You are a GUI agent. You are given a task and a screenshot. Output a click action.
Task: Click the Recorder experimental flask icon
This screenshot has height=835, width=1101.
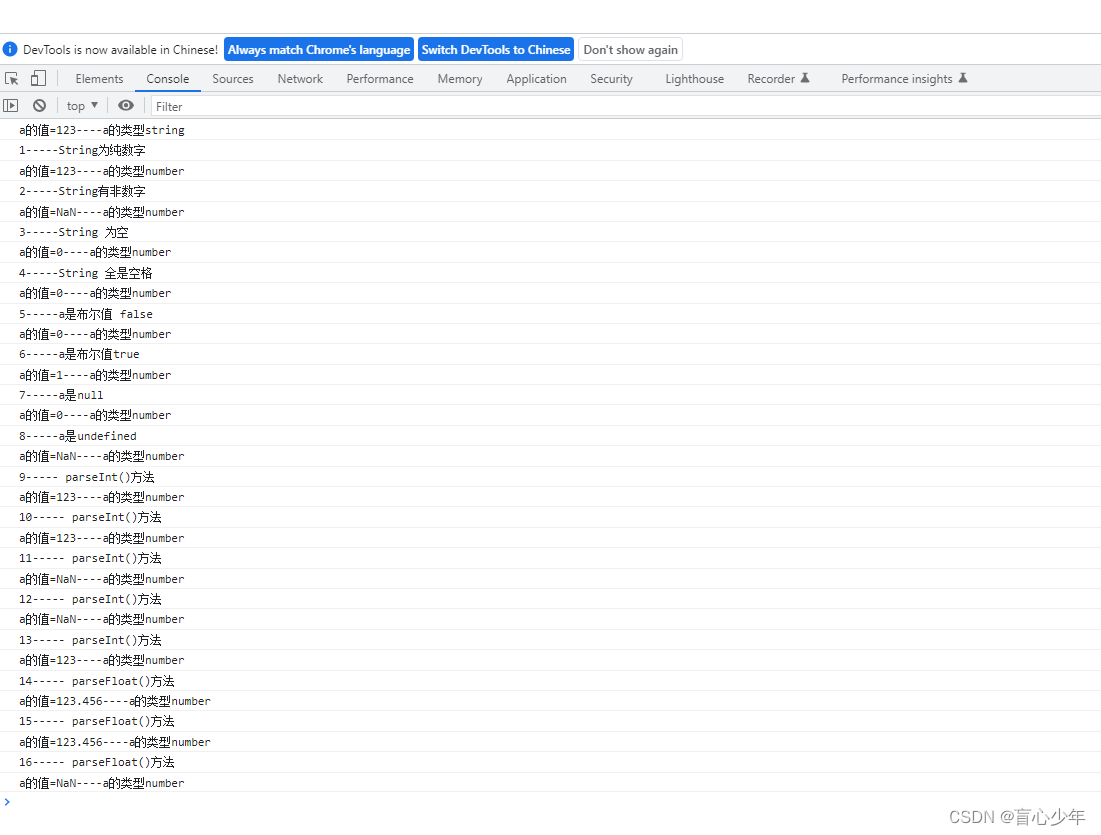pos(805,78)
